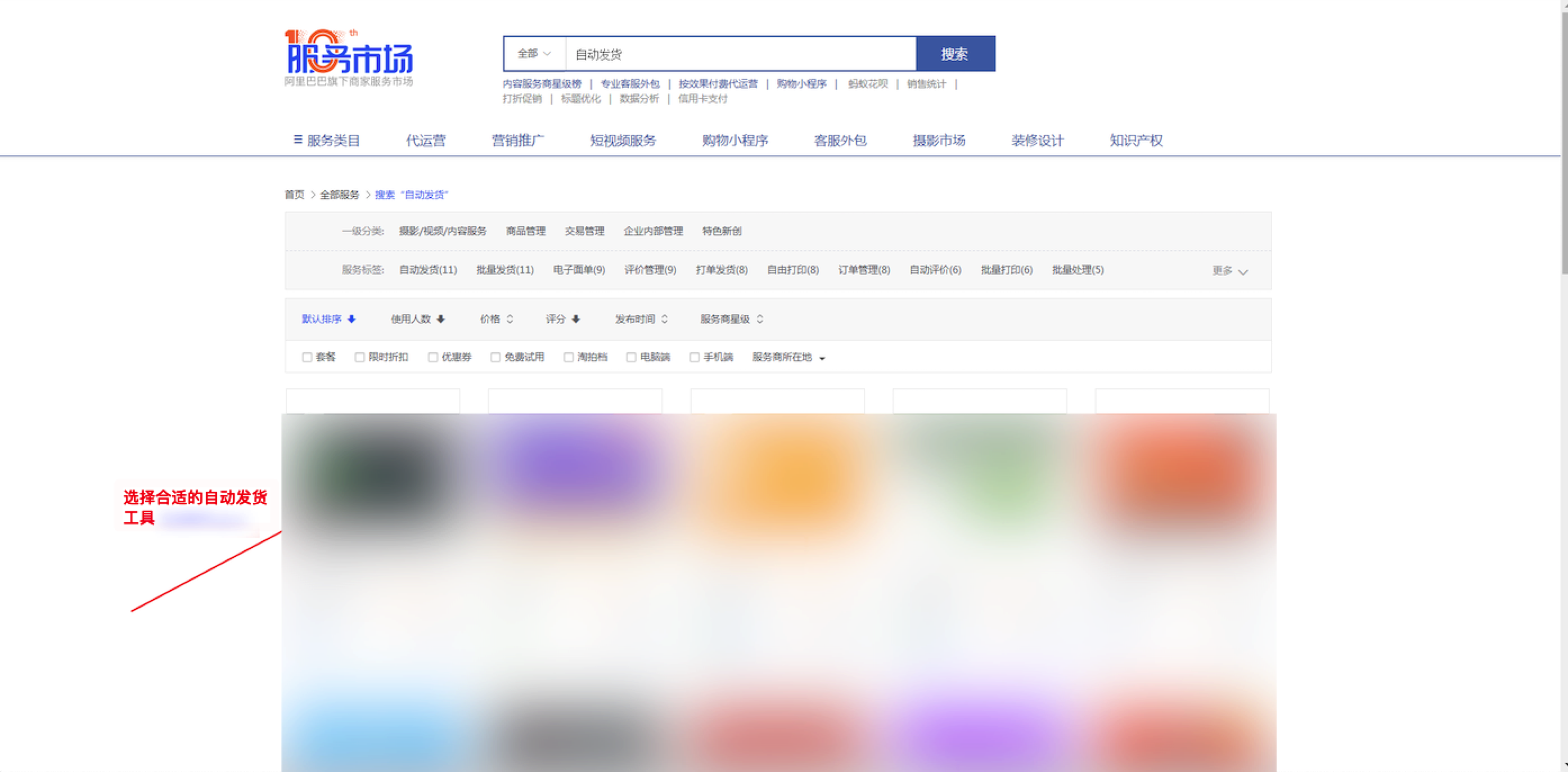Image resolution: width=1568 pixels, height=772 pixels.
Task: Check the 电脑端 checkbox
Action: pyautogui.click(x=631, y=357)
